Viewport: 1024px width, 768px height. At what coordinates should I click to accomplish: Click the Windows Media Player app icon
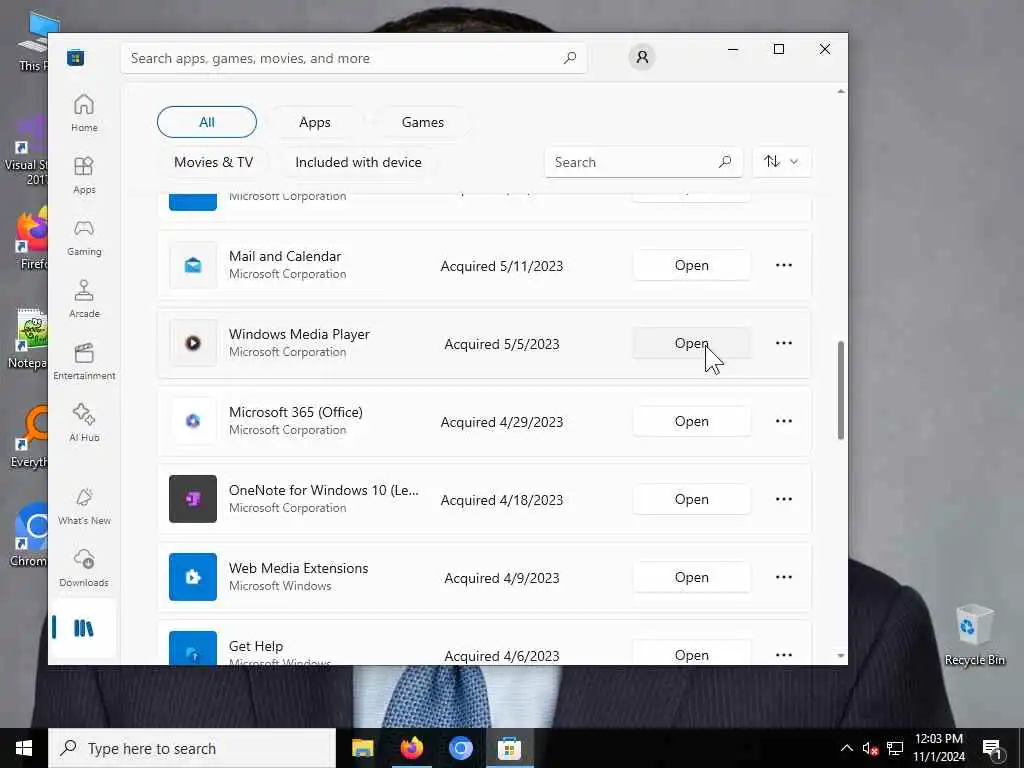193,343
